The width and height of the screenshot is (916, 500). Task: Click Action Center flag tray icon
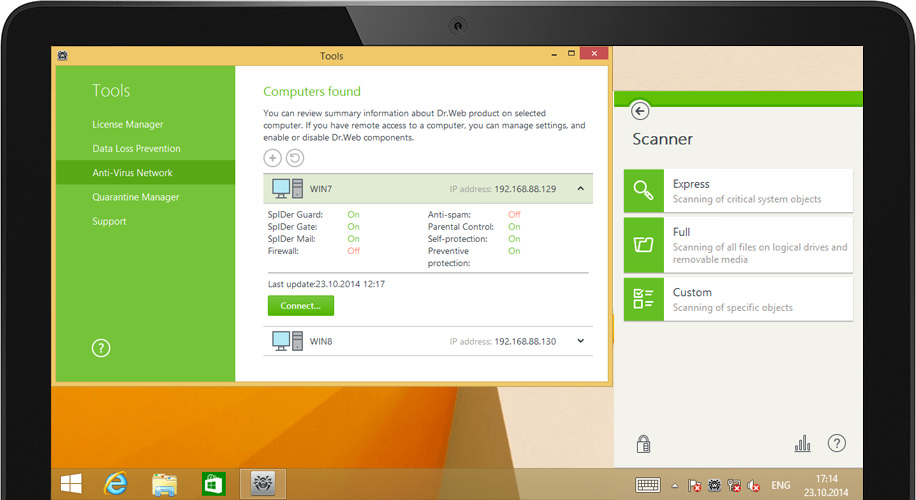pos(694,485)
